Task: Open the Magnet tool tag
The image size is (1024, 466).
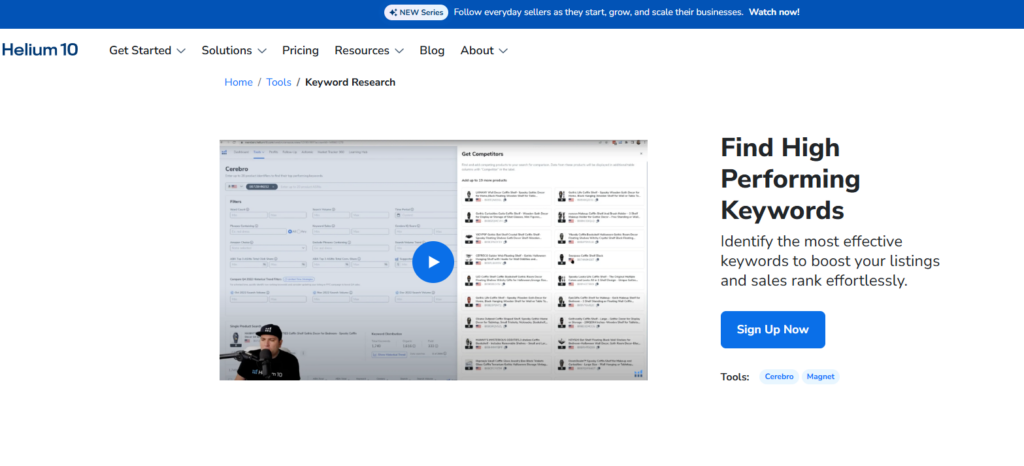Action: pos(820,377)
